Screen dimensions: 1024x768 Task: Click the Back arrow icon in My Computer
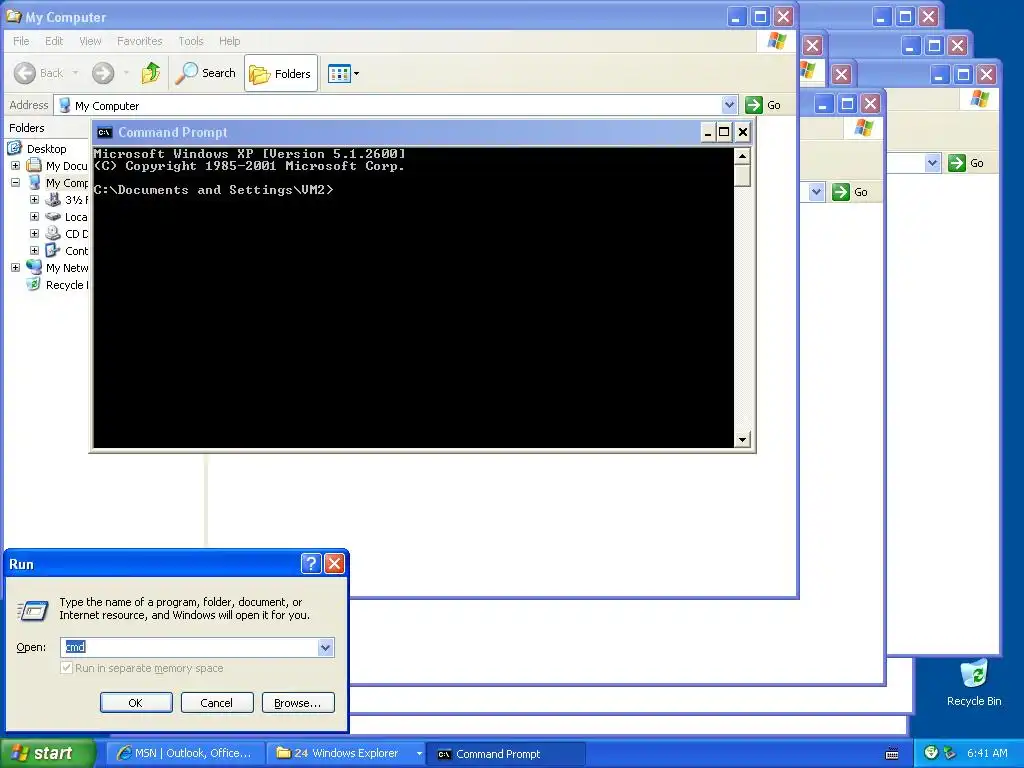point(25,73)
